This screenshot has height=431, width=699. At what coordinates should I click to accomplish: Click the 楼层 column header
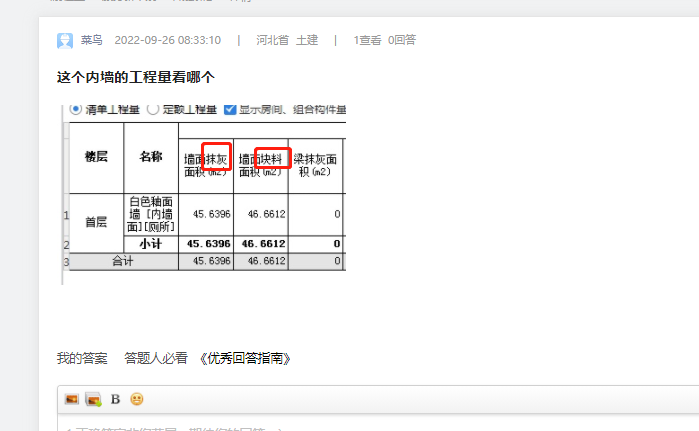tap(96, 157)
